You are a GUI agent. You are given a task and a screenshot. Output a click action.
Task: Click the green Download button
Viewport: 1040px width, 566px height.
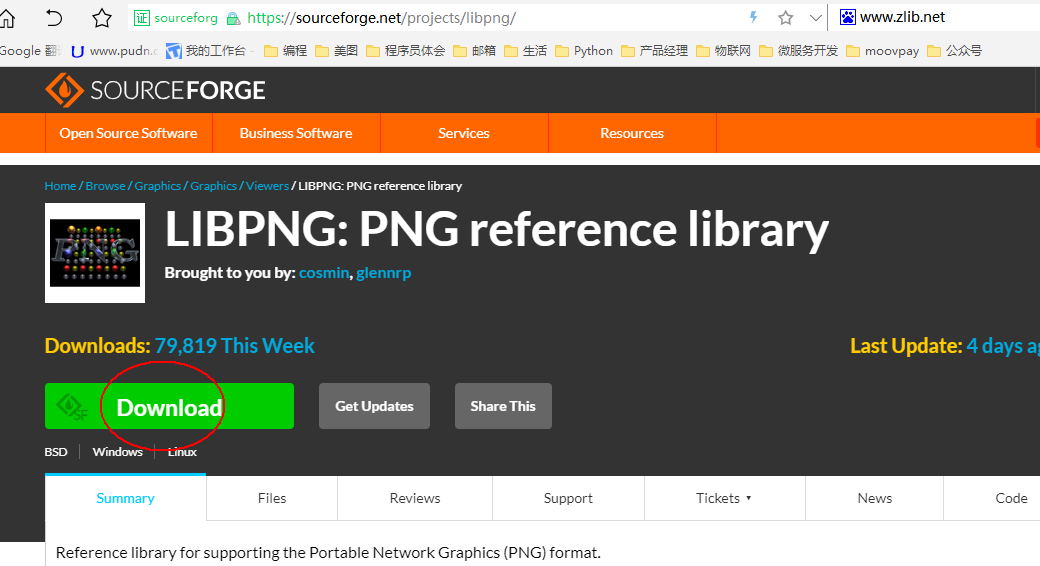[169, 406]
